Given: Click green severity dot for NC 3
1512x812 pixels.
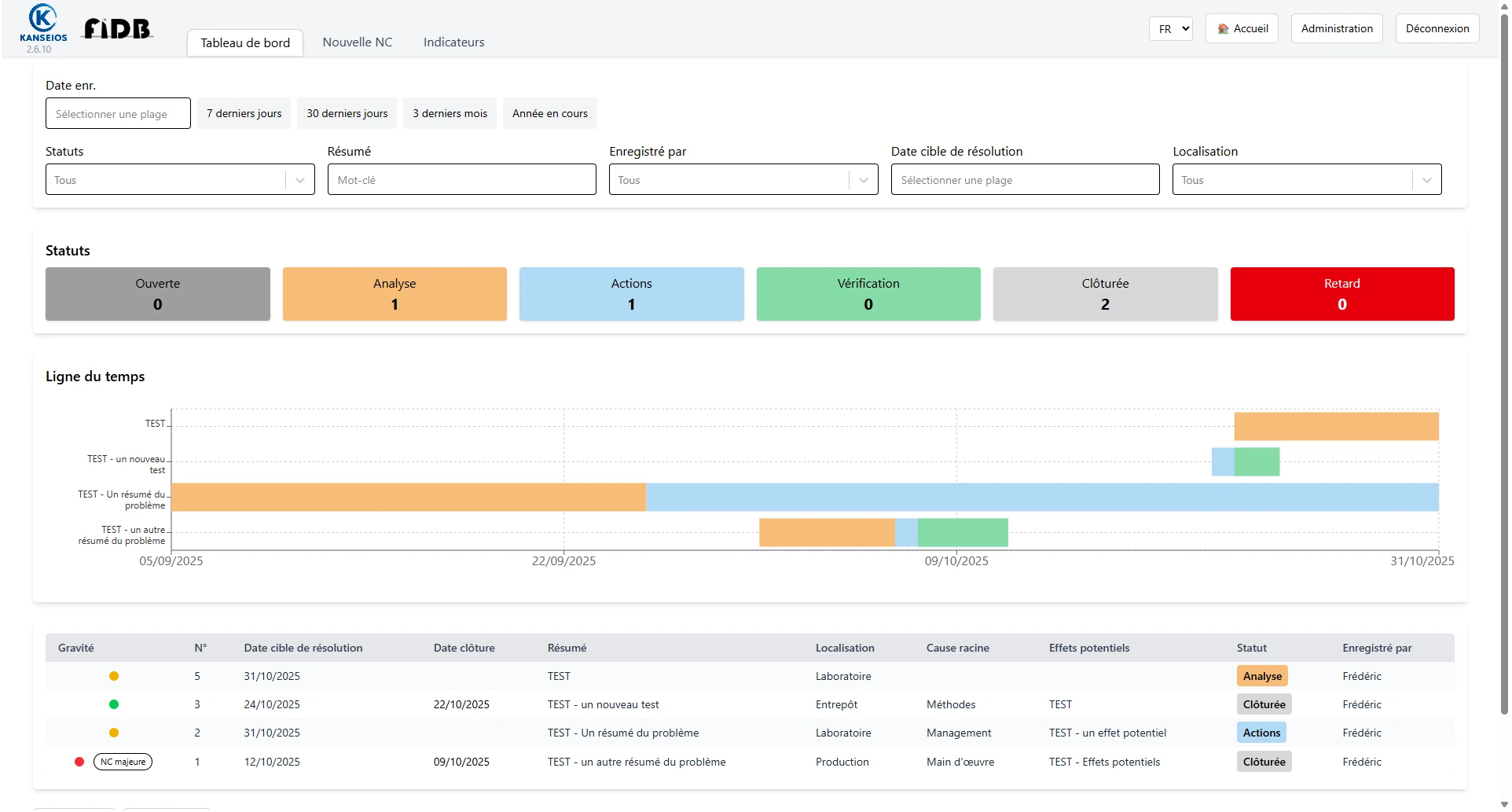Looking at the screenshot, I should pos(114,704).
